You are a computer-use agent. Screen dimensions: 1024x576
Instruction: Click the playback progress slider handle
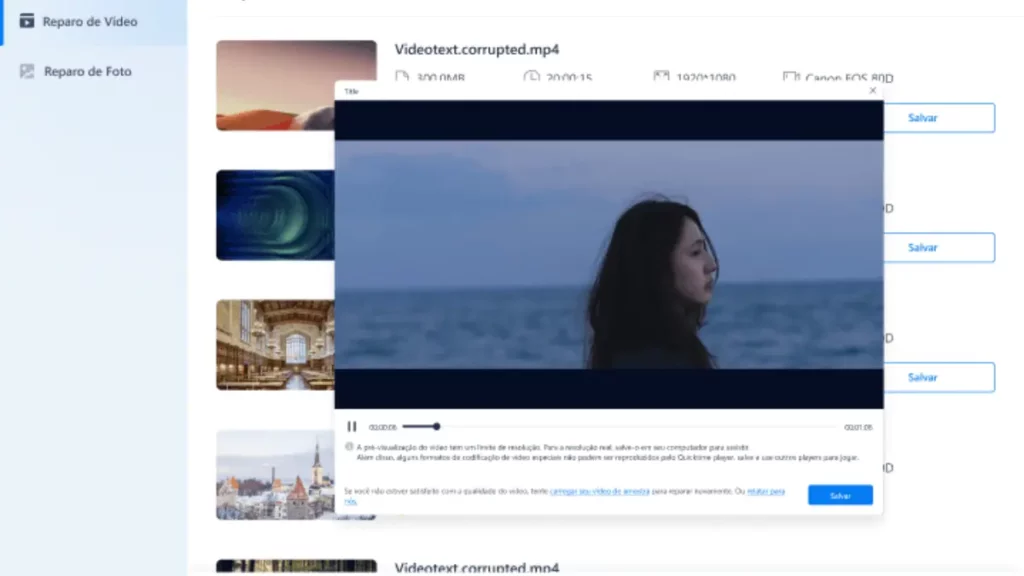(x=436, y=426)
